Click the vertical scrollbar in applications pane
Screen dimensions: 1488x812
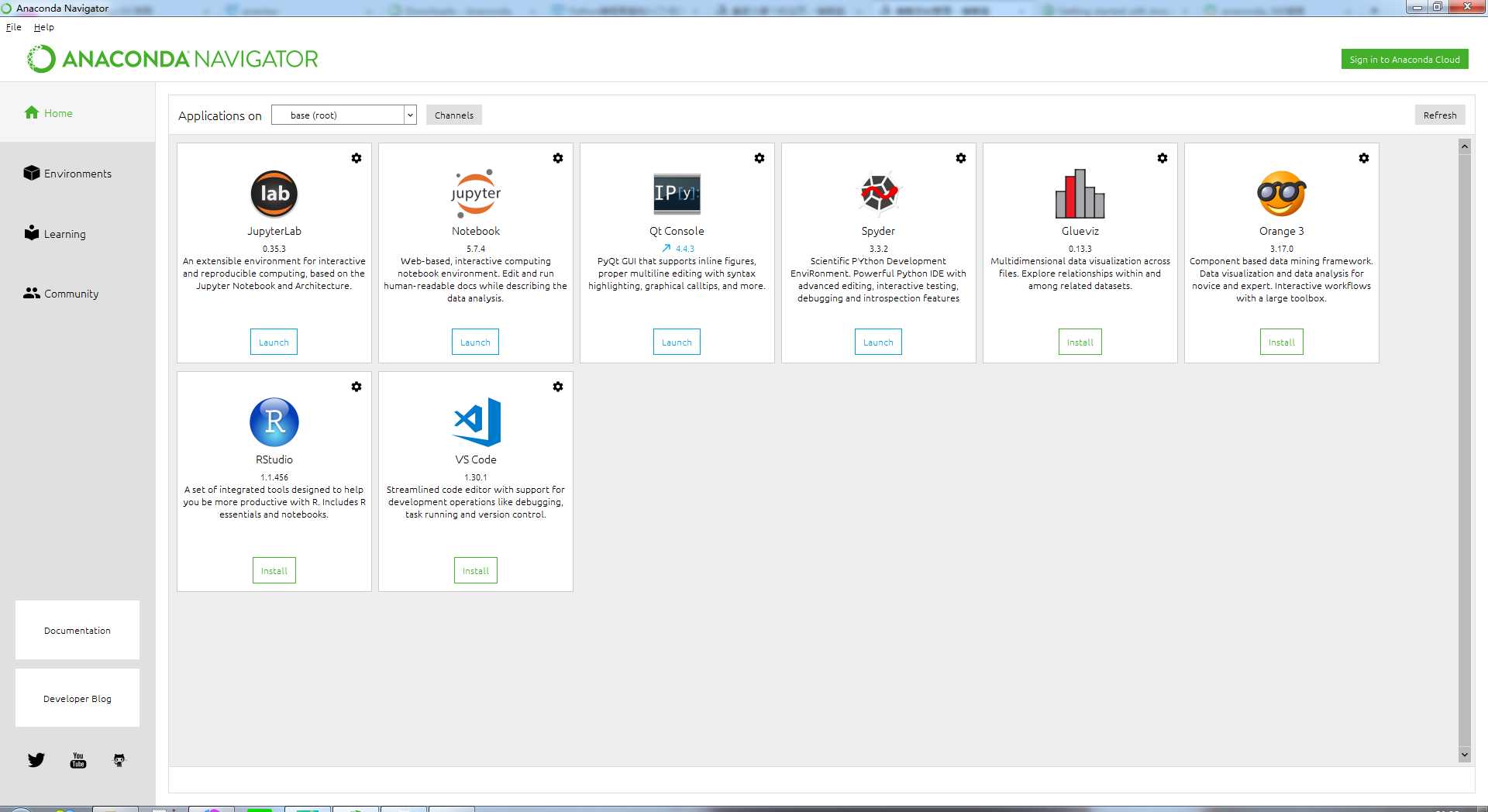pos(1464,449)
